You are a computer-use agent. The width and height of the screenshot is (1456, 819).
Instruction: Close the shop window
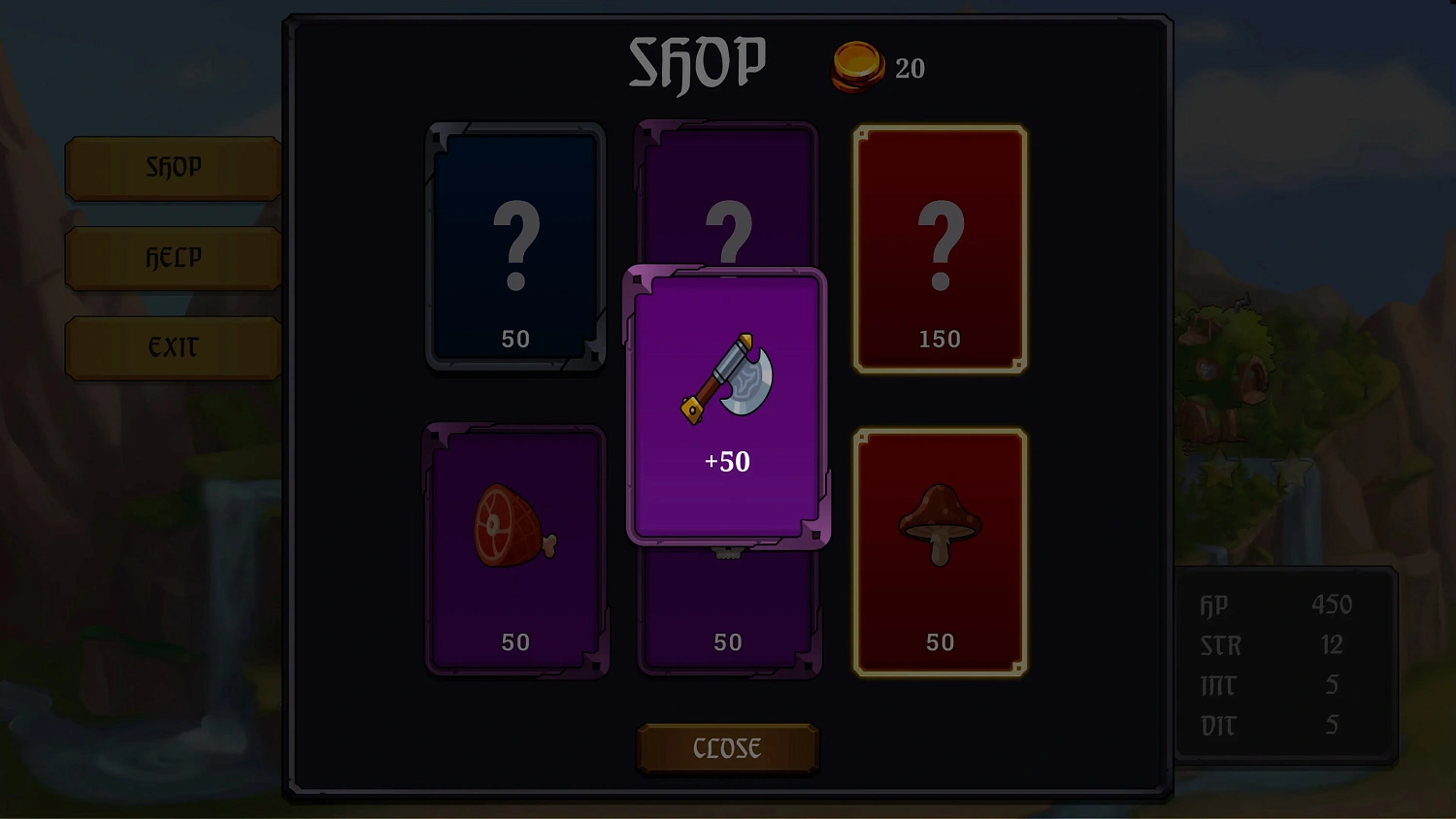click(x=728, y=748)
